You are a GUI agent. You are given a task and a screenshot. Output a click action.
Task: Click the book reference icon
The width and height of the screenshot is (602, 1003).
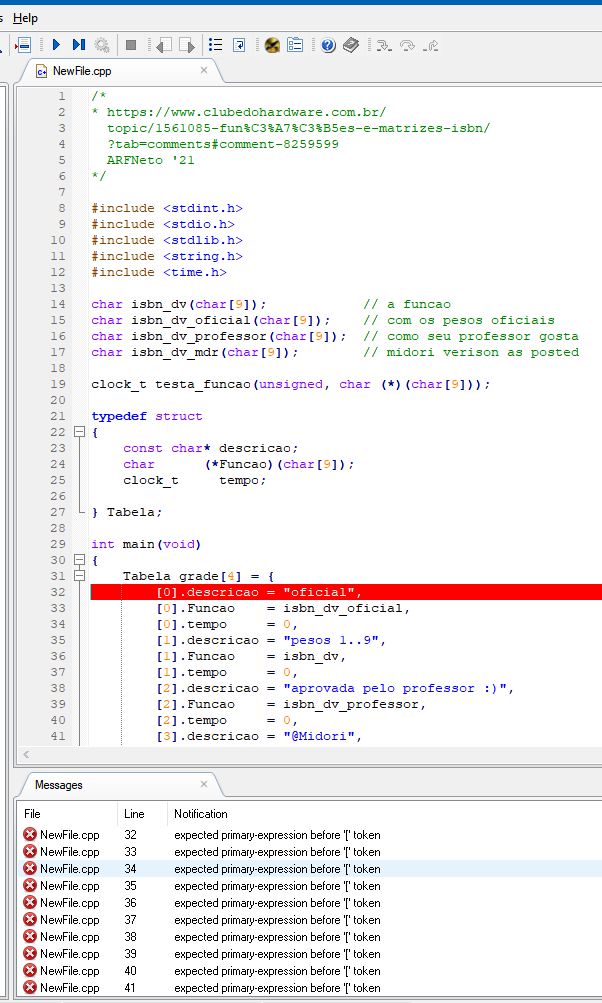click(351, 45)
